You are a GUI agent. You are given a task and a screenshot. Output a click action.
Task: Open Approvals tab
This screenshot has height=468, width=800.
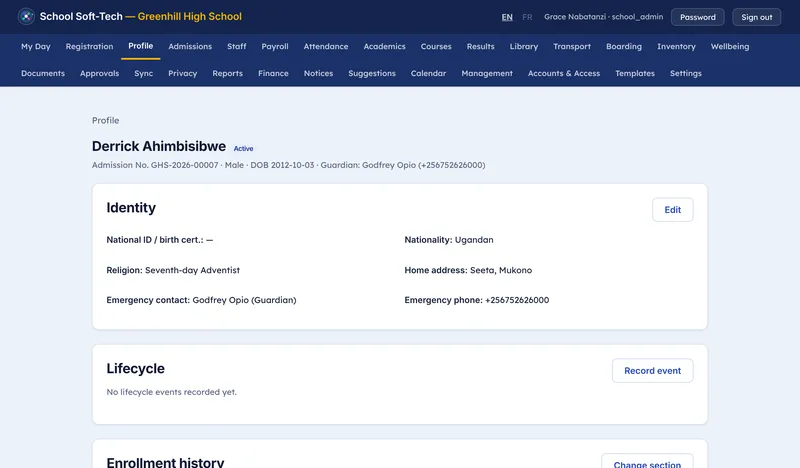pos(99,73)
